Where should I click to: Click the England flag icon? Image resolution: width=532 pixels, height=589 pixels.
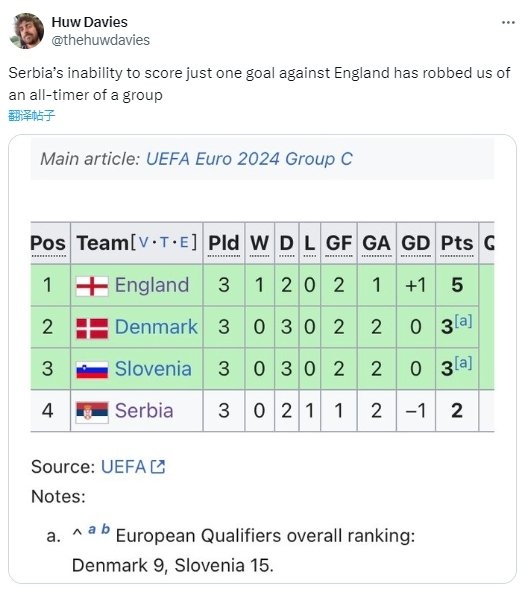pos(92,286)
